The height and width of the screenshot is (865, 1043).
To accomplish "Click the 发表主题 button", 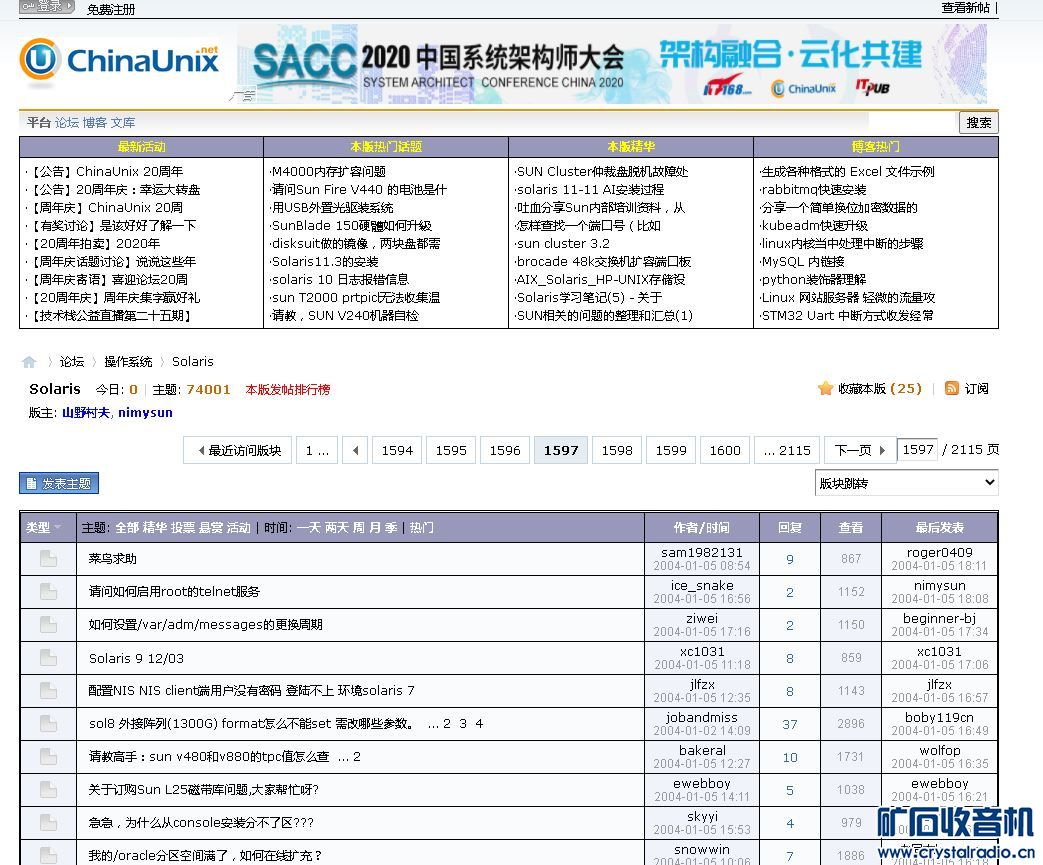I will pyautogui.click(x=59, y=483).
